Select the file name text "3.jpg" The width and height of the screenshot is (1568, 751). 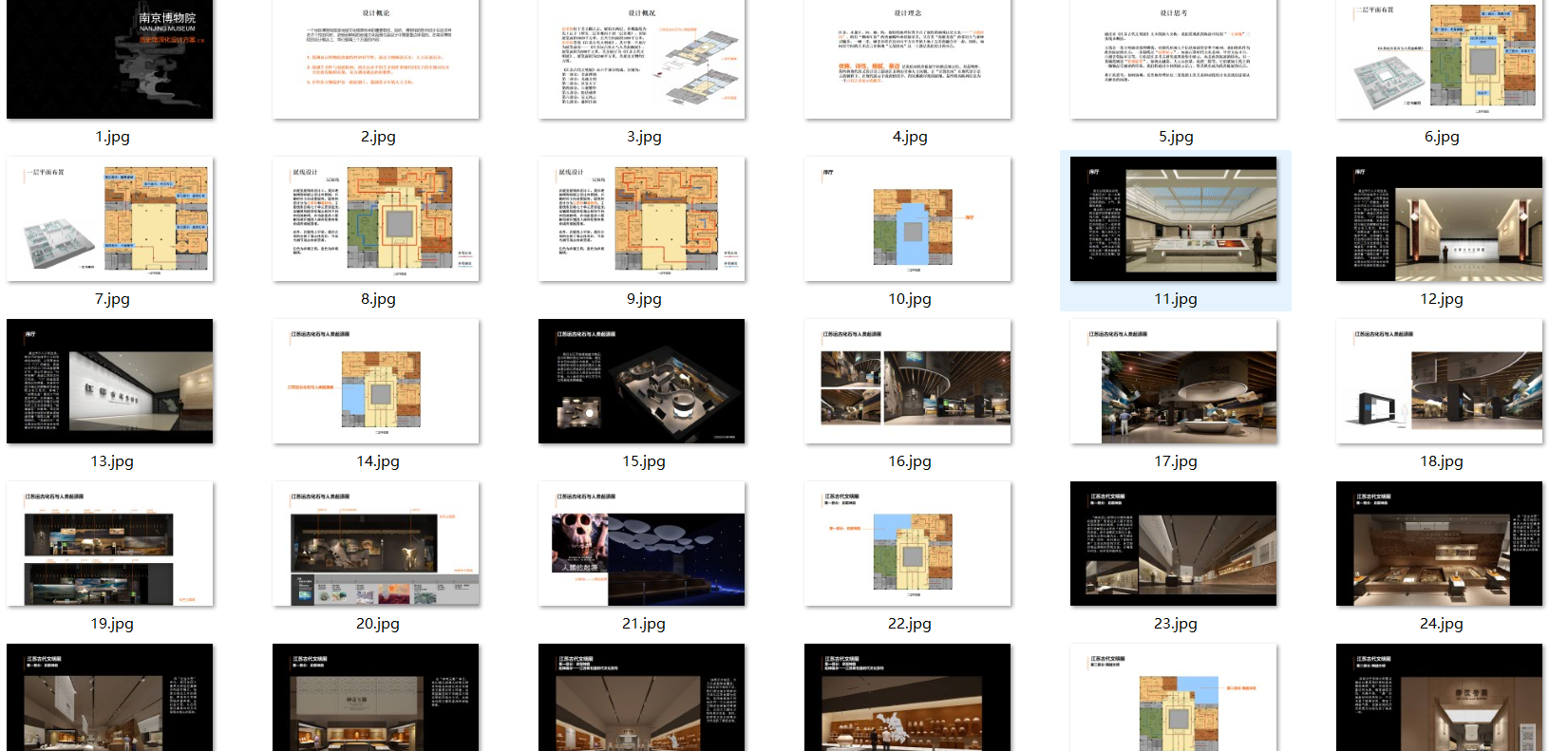(x=644, y=137)
